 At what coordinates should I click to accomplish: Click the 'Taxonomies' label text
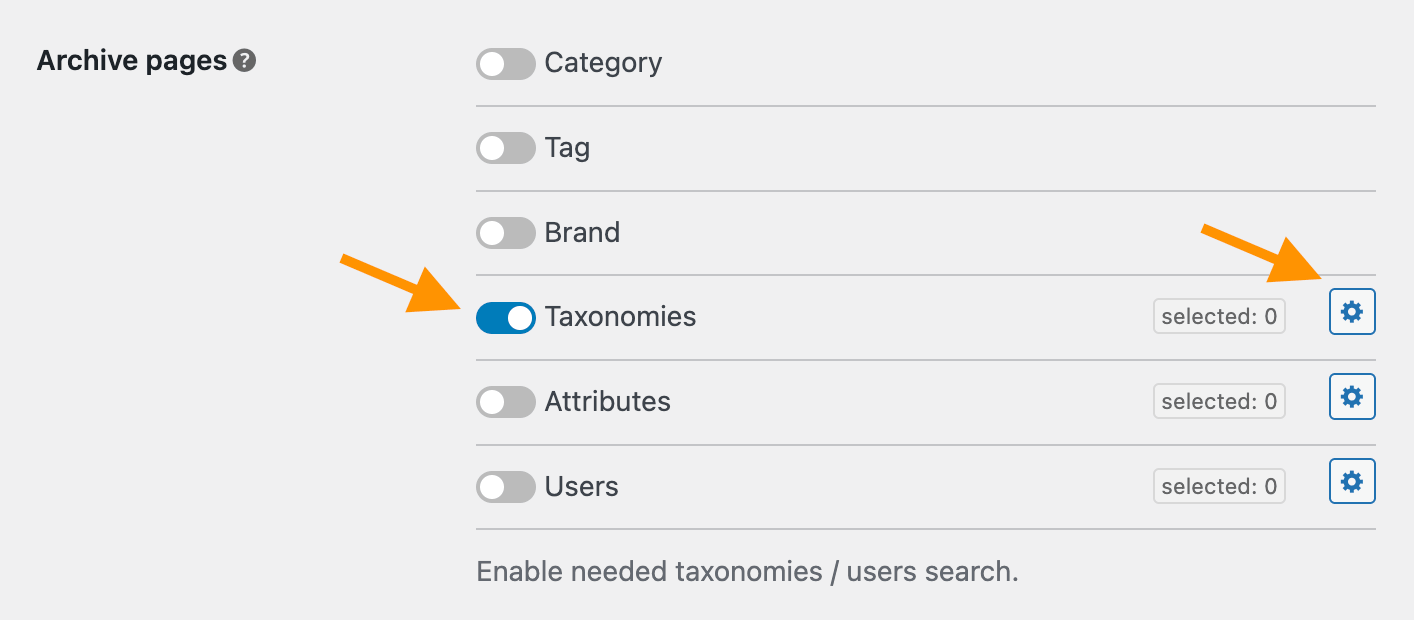click(620, 317)
